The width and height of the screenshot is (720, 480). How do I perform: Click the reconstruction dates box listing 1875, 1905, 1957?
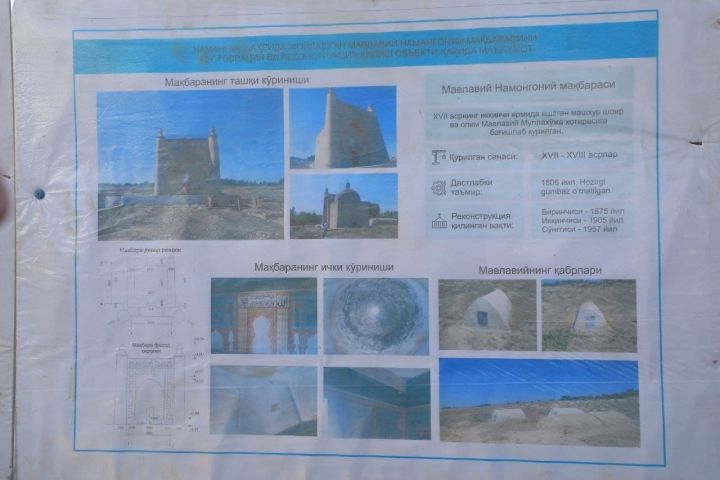click(x=583, y=220)
